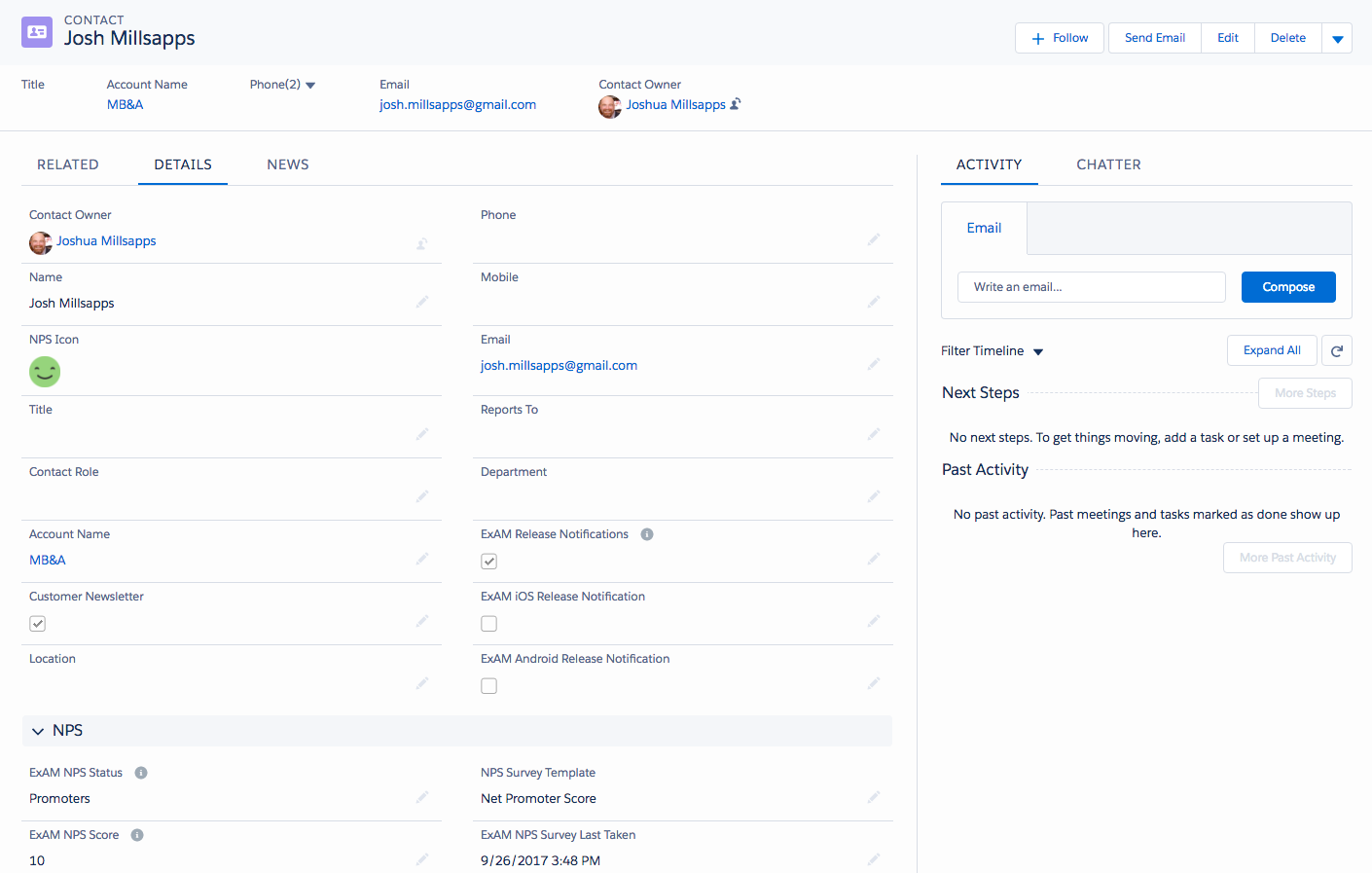Screen dimensions: 1372x873
Task: Click pencil icon for ExAM NPS Score
Action: (422, 859)
